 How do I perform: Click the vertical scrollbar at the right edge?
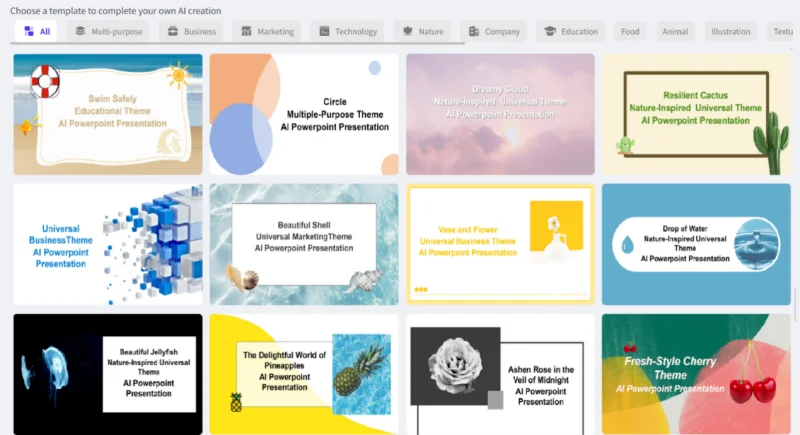coord(795,304)
